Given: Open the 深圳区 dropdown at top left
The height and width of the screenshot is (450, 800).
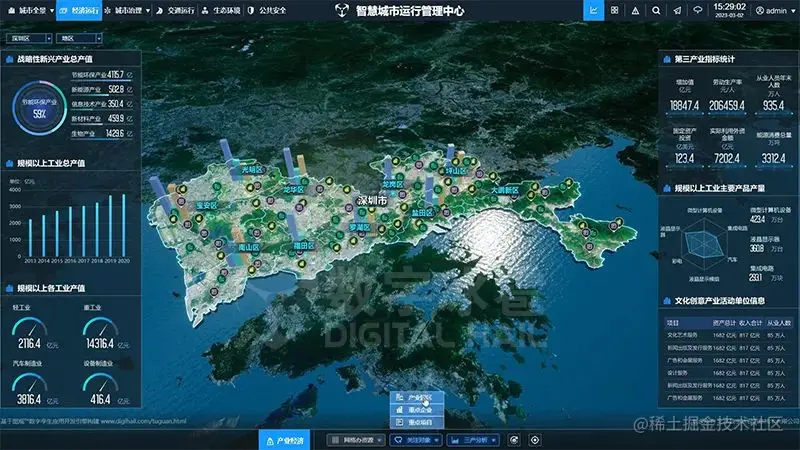Looking at the screenshot, I should [x=29, y=38].
